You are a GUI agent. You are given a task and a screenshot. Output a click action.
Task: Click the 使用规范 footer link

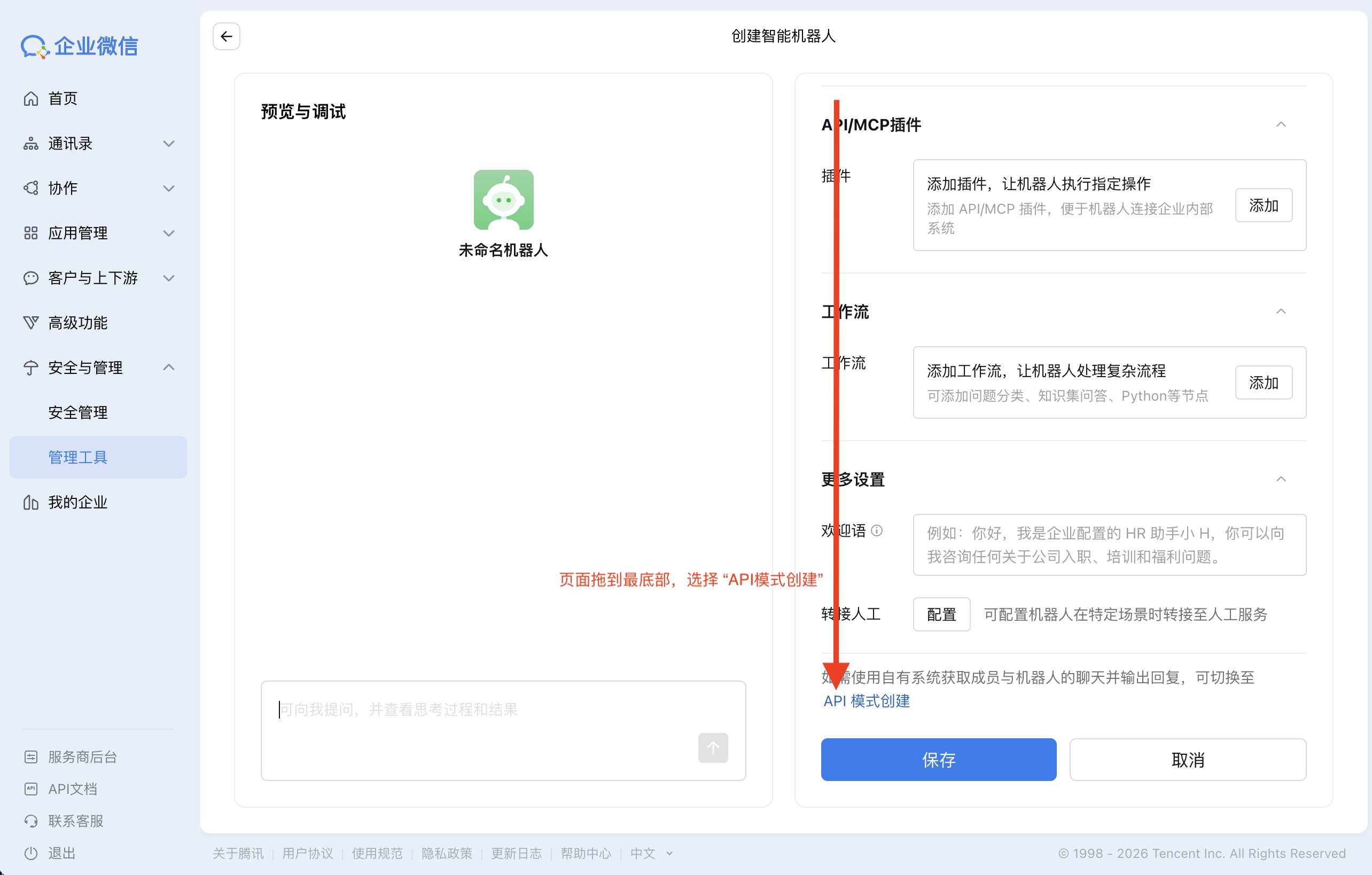(377, 853)
